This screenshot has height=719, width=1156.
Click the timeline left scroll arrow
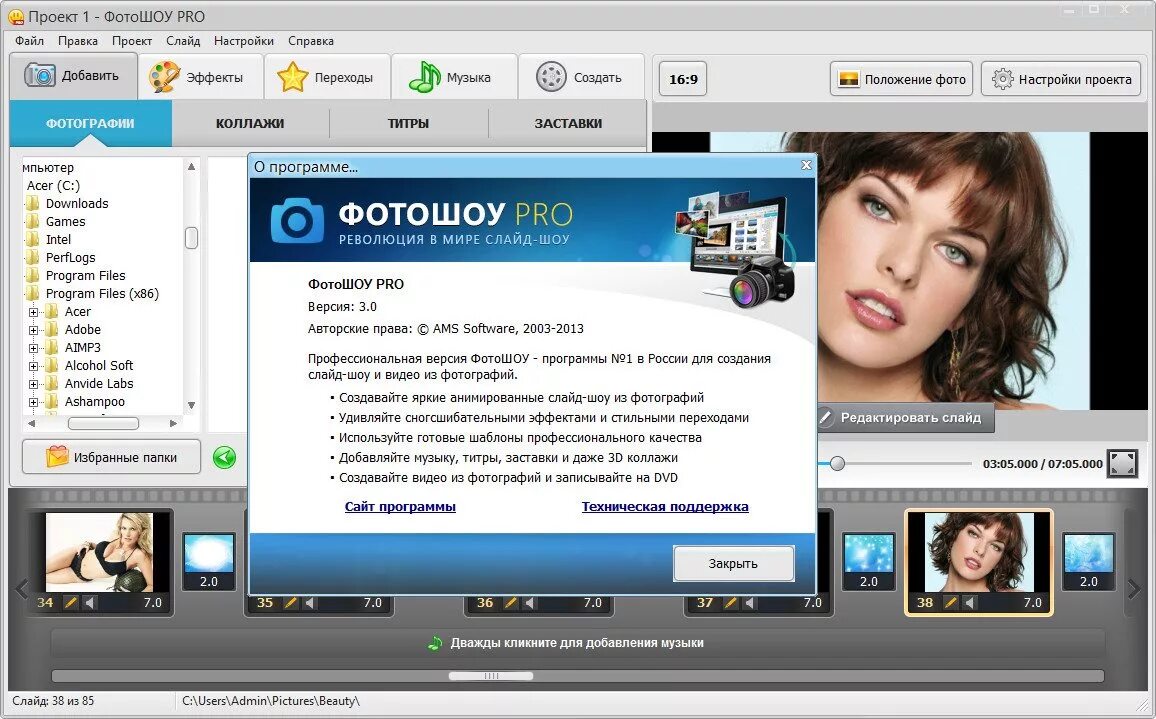[21, 588]
